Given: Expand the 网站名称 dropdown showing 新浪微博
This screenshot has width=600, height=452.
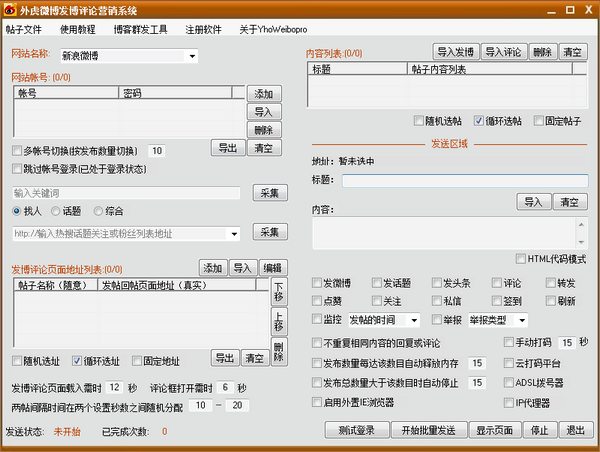Looking at the screenshot, I should point(191,55).
